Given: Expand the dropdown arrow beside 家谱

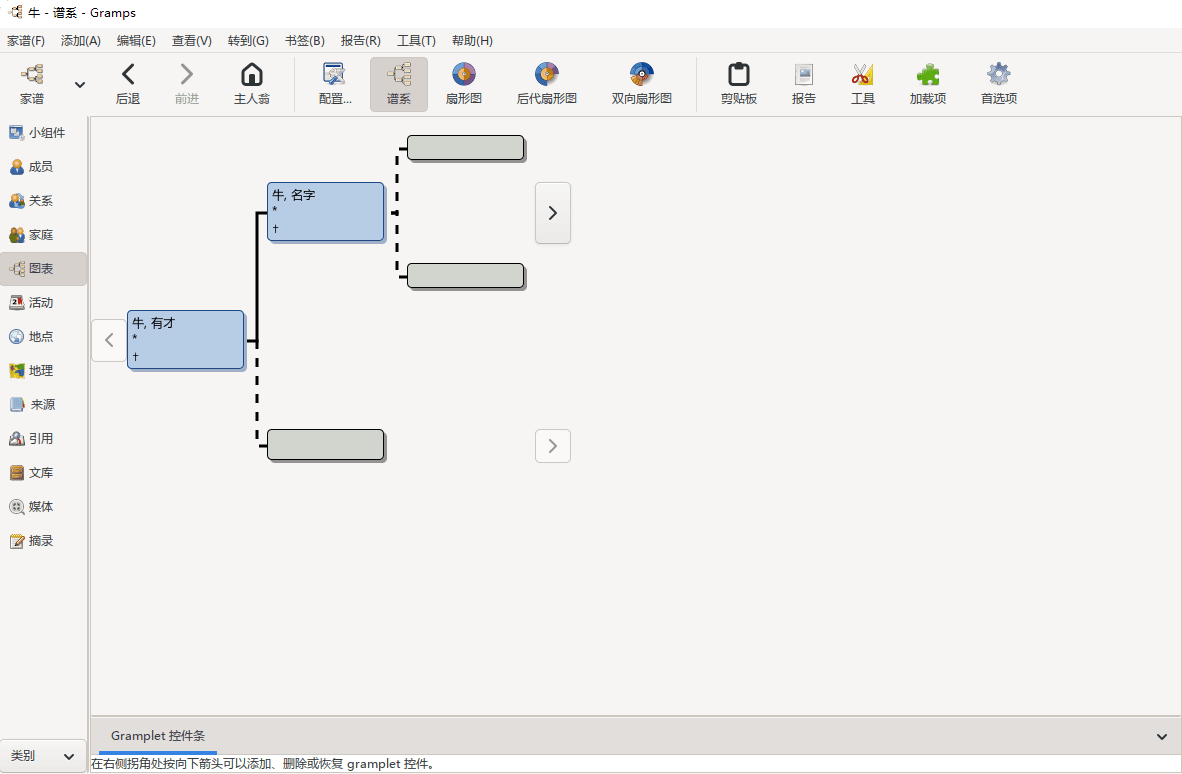Looking at the screenshot, I should (x=80, y=85).
